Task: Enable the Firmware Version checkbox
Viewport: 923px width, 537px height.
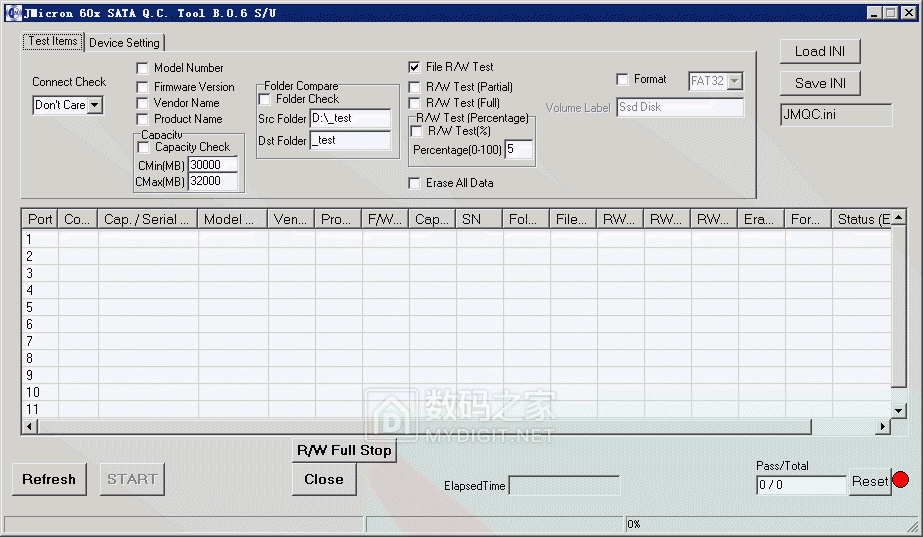Action: coord(142,87)
